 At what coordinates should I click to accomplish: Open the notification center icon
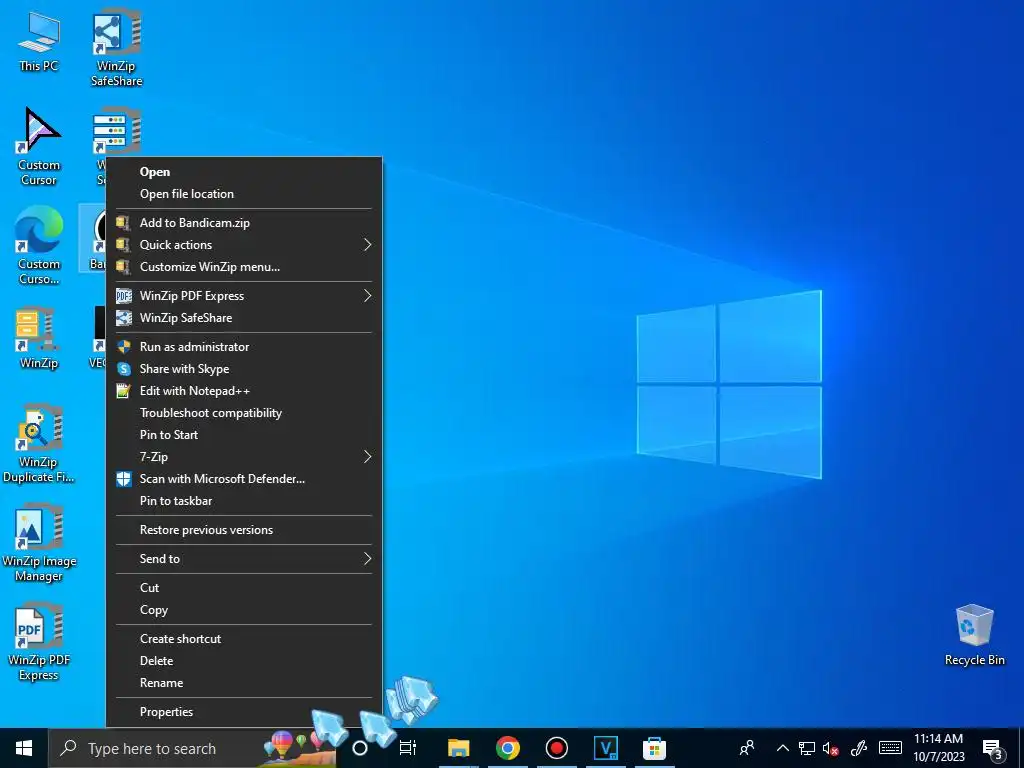[x=993, y=750]
